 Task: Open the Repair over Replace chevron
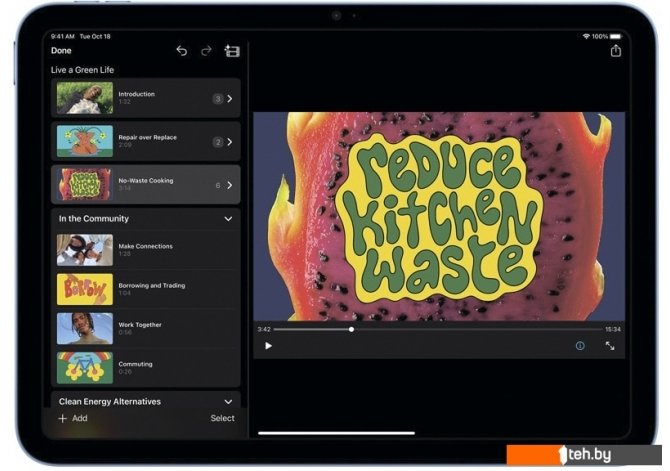230,142
